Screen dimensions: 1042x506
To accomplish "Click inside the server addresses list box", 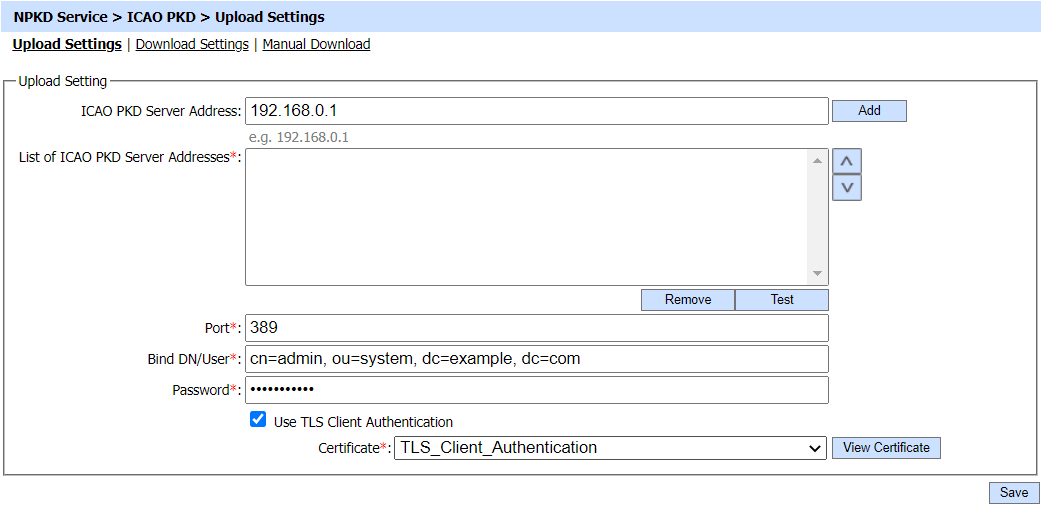I will 528,216.
